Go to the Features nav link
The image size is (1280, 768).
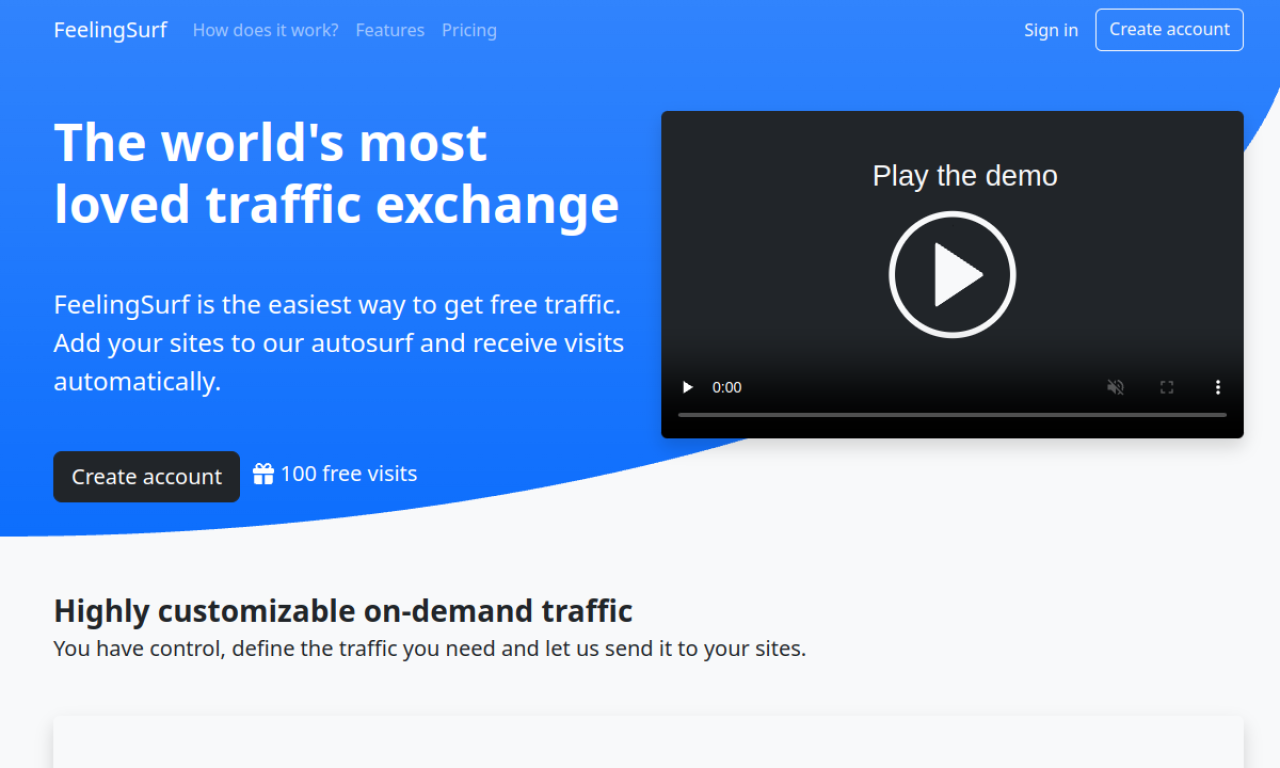tap(390, 30)
